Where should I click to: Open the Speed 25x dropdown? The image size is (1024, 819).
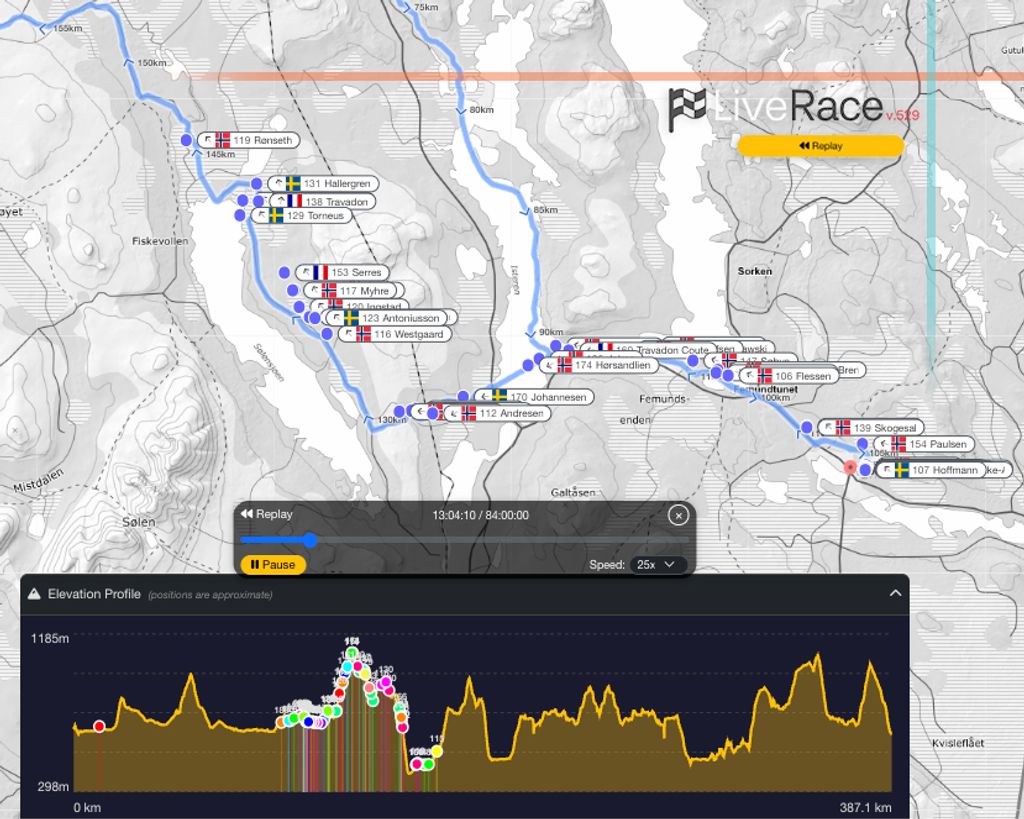click(658, 565)
